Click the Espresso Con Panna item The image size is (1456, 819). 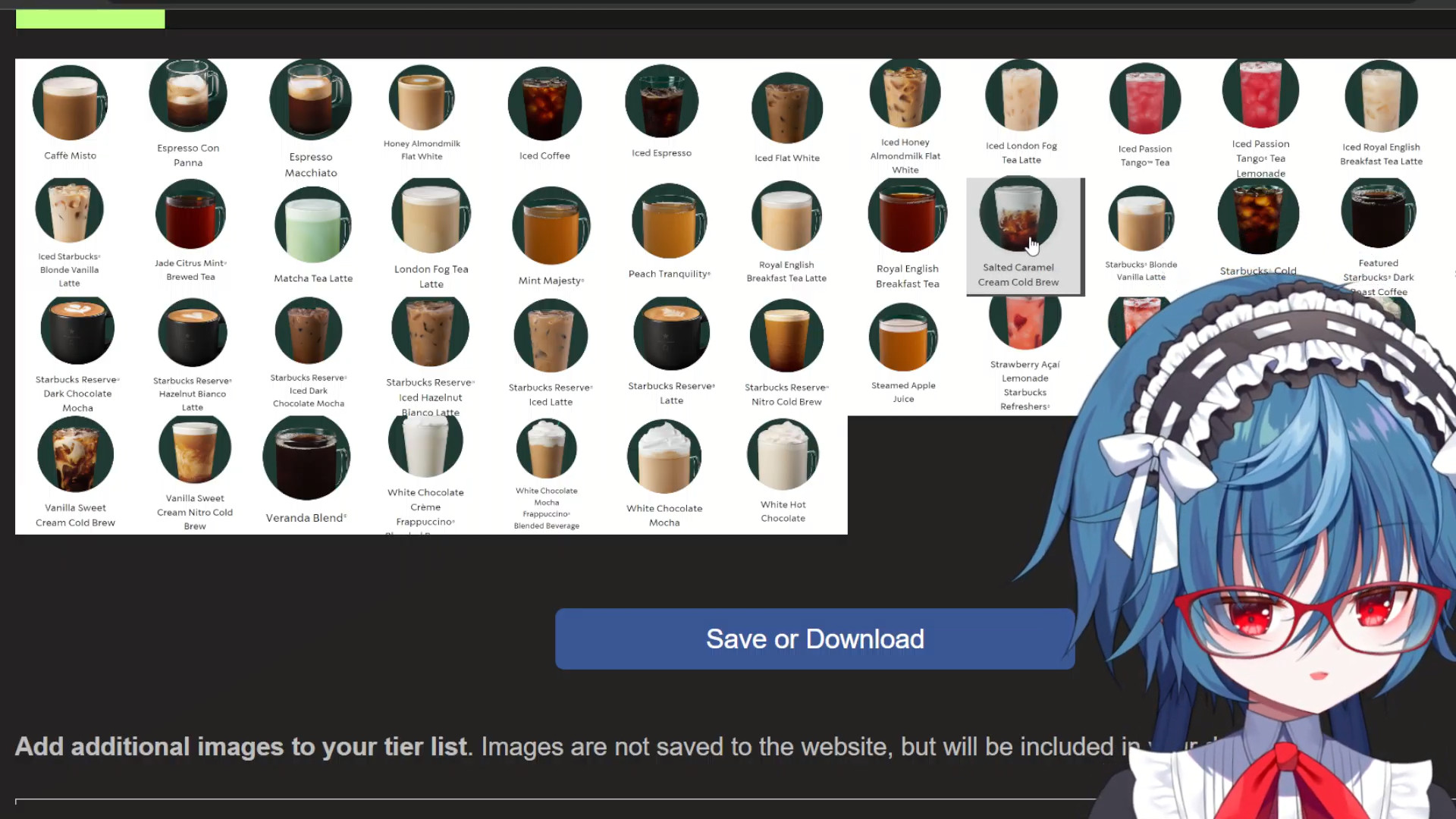188,95
